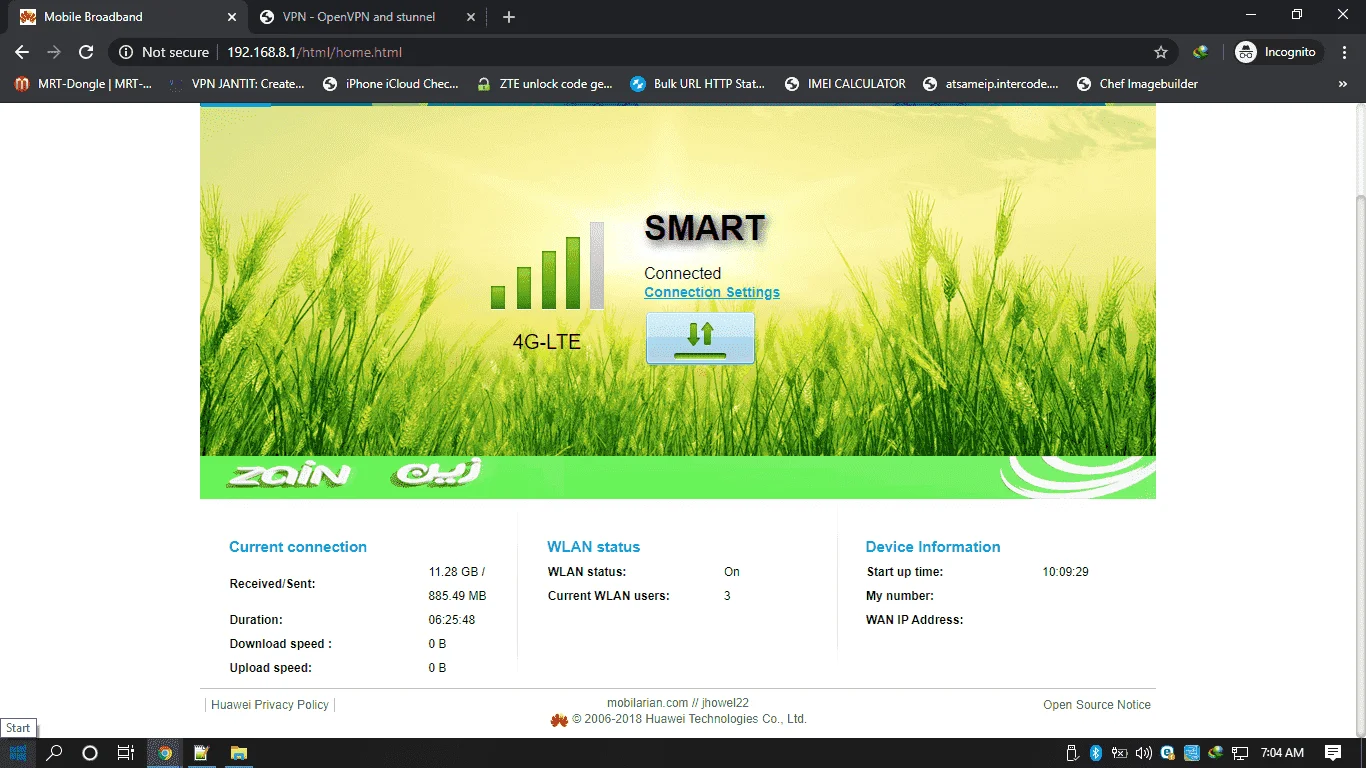Open the Windows Start menu

17,753
